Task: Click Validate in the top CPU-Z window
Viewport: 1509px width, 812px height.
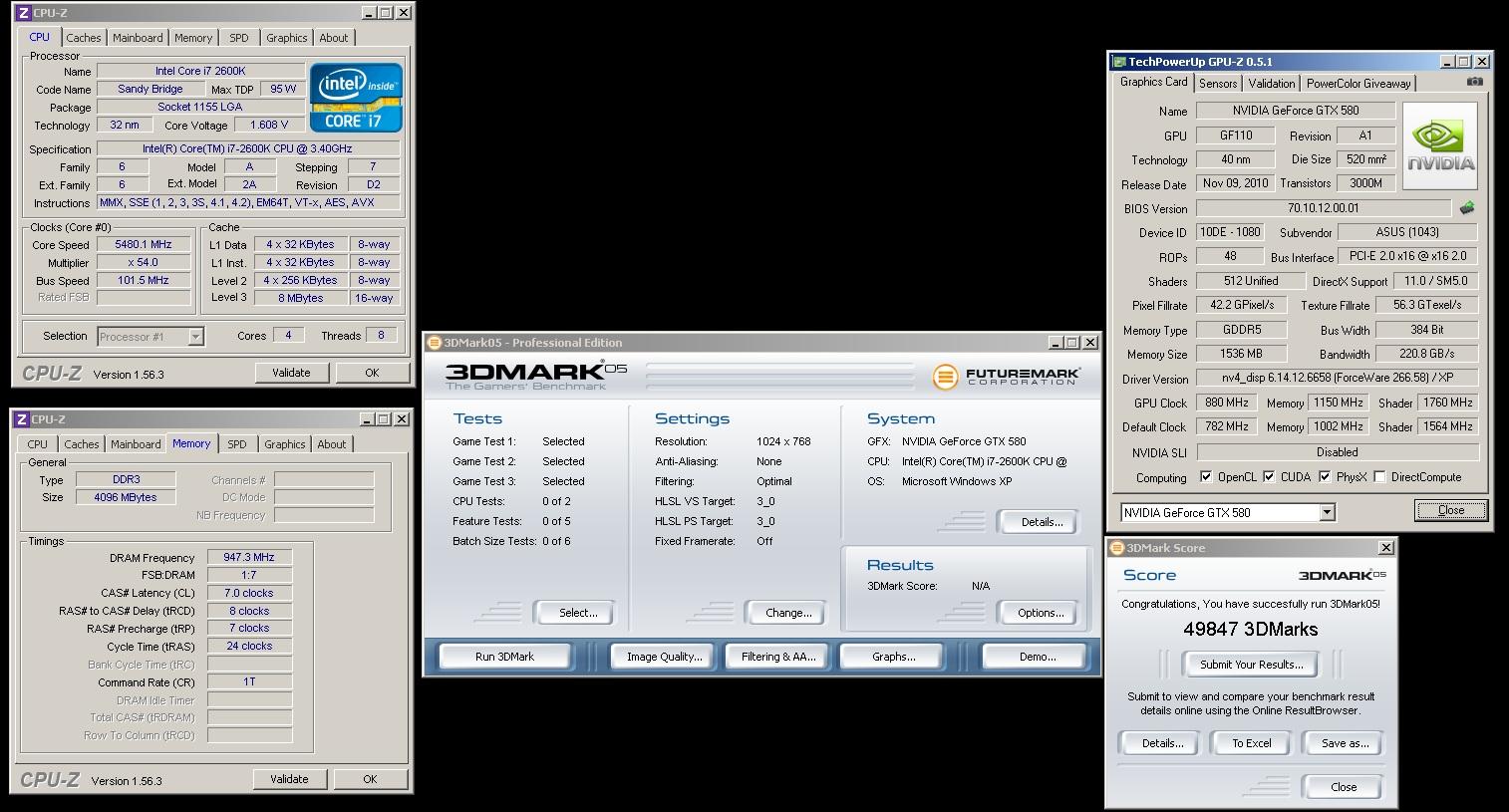Action: [291, 373]
